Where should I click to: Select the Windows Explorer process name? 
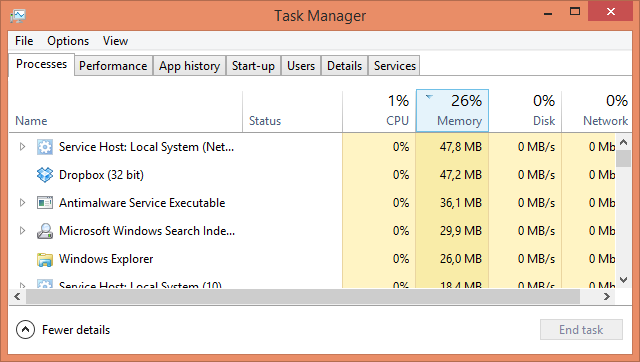coord(106,259)
